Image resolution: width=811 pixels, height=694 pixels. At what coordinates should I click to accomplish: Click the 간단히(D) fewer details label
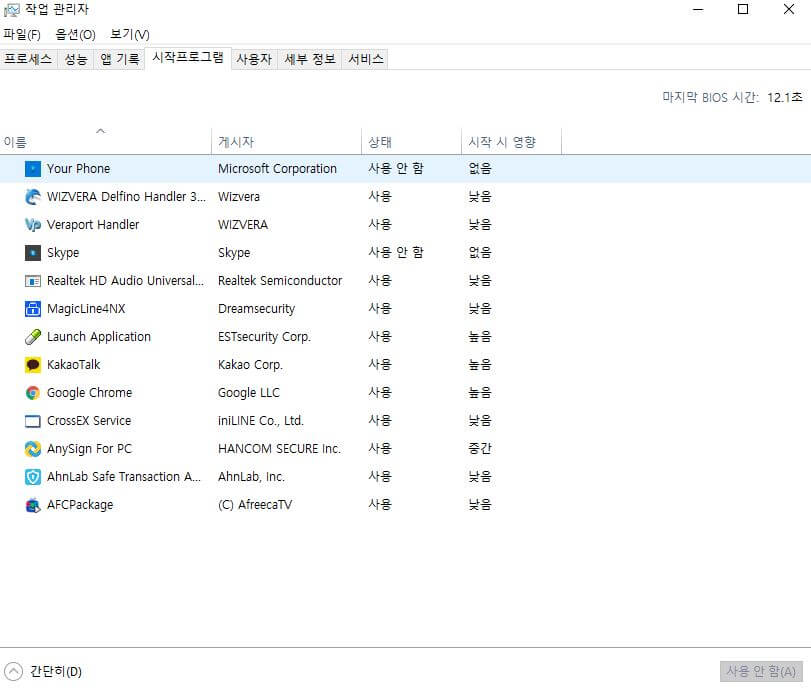56,671
